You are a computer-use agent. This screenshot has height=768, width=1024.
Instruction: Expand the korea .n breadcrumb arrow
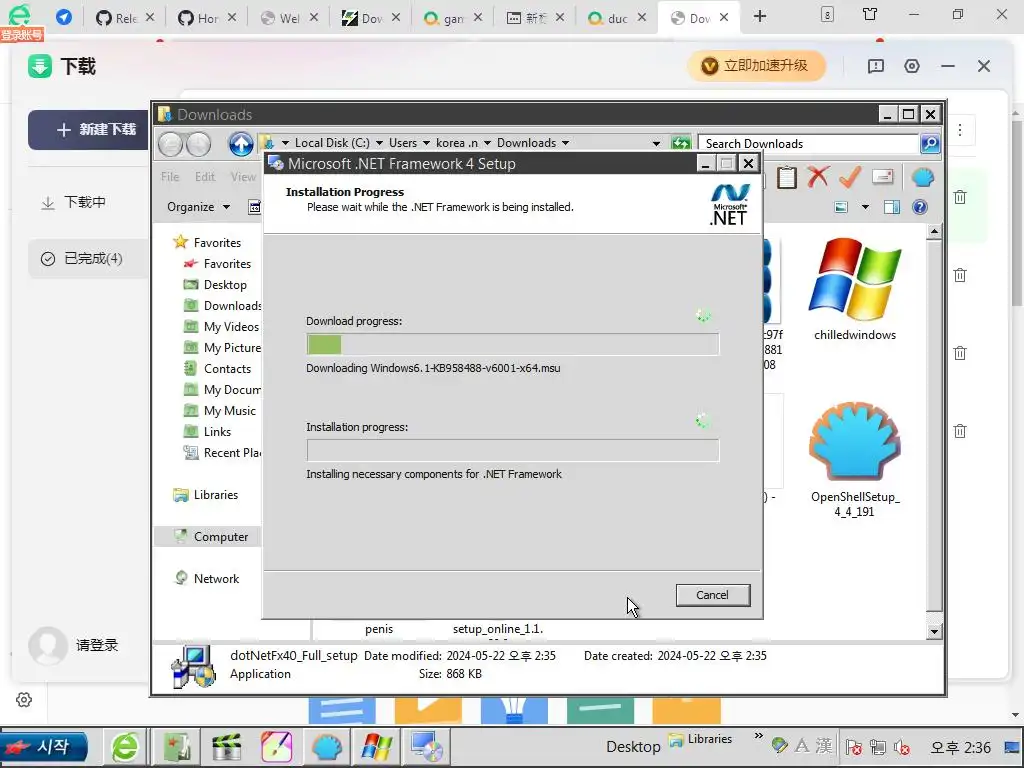pyautogui.click(x=487, y=143)
